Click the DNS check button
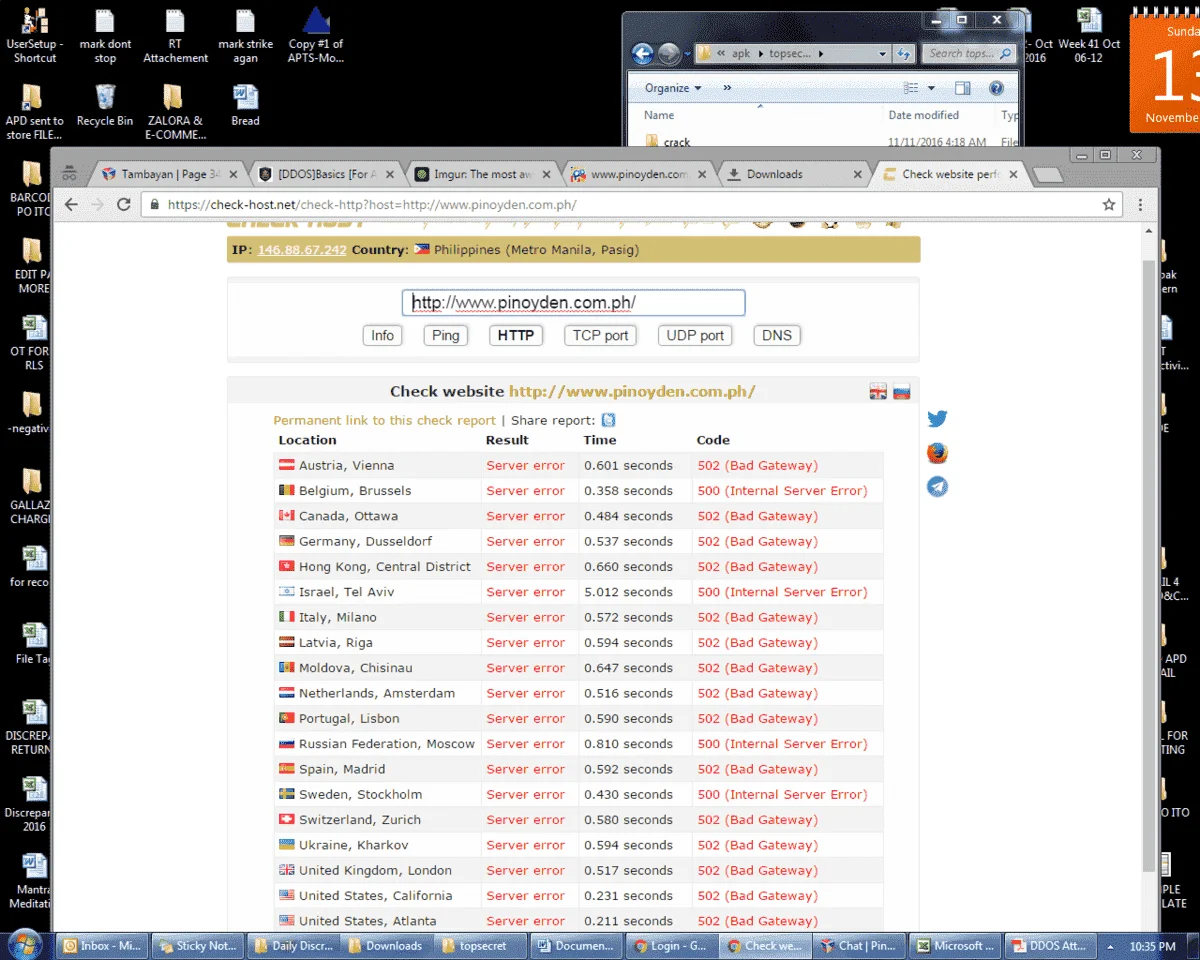 tap(777, 336)
